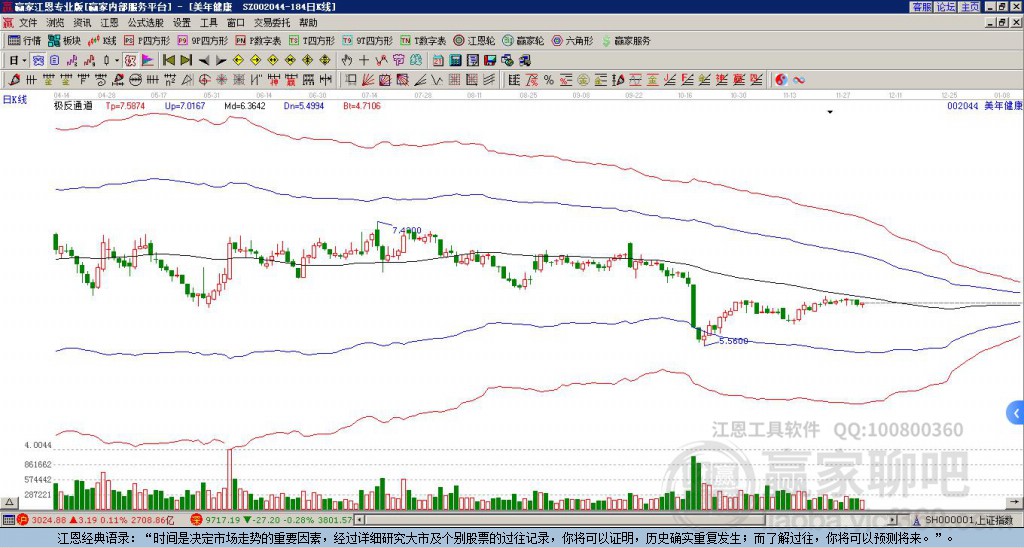
Task: Click the 论坛 forum button
Action: (946, 7)
